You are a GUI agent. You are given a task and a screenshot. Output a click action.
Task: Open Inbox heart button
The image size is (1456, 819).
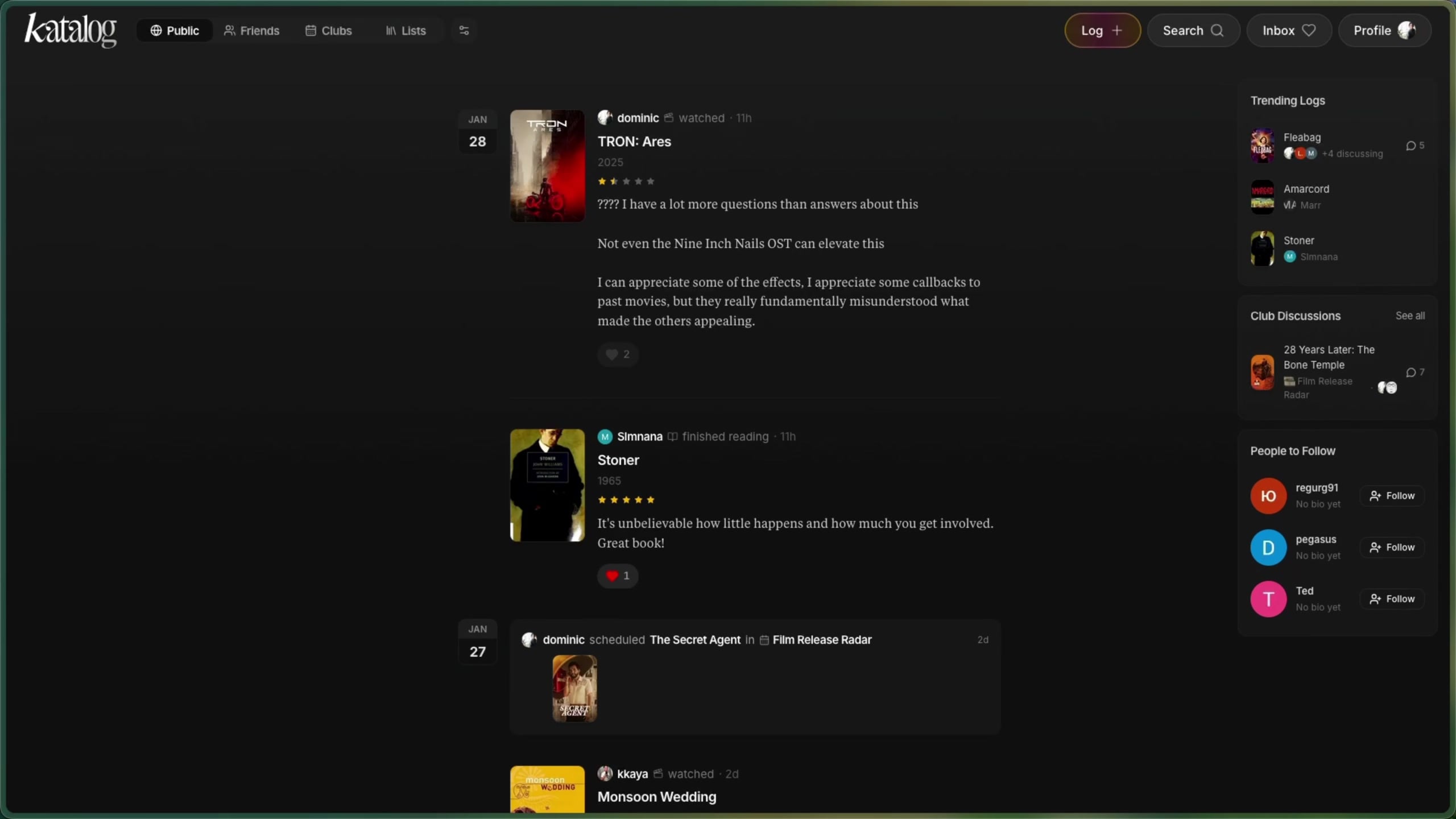(1288, 30)
